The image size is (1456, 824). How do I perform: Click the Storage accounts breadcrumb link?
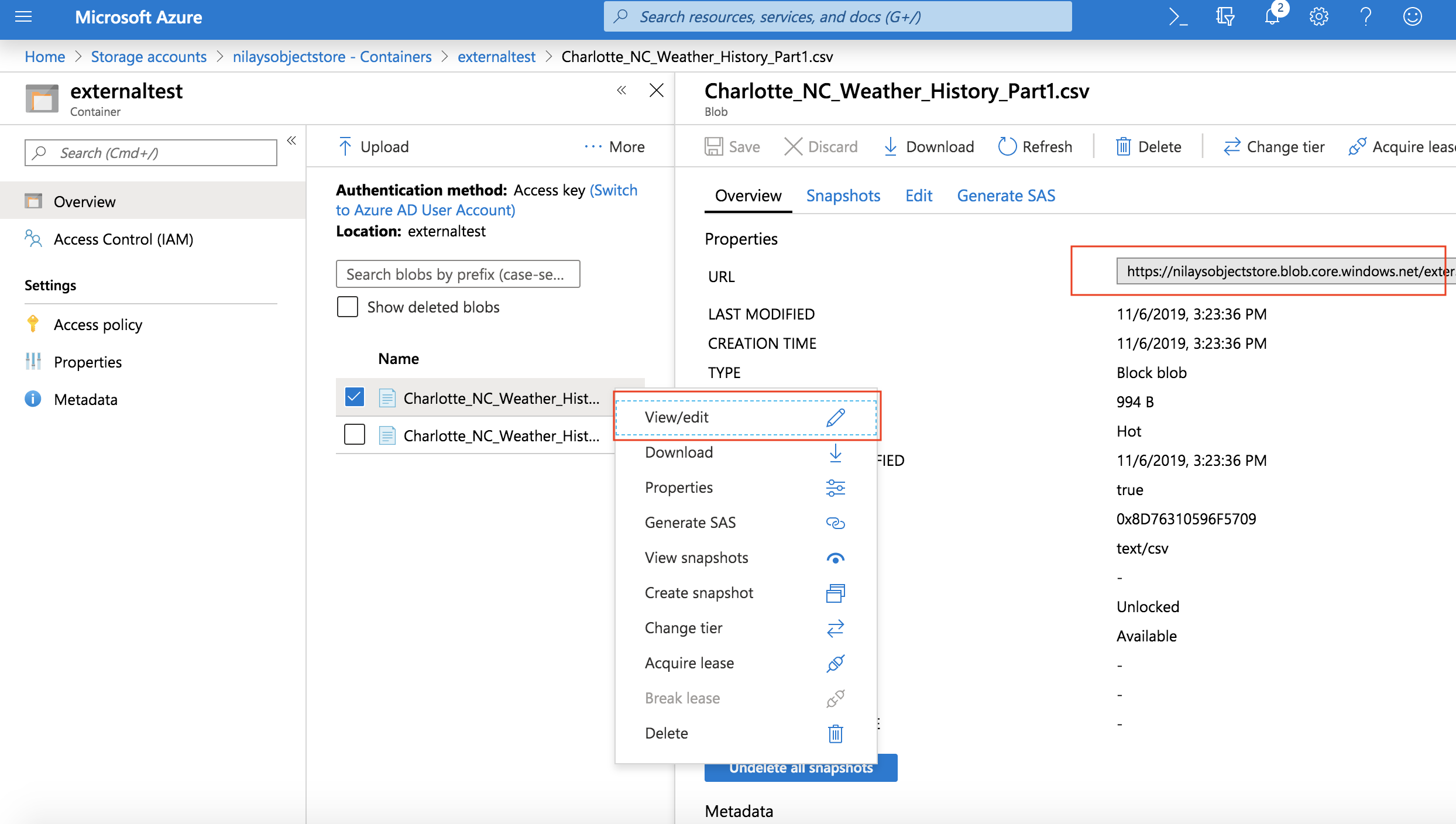pyautogui.click(x=149, y=57)
